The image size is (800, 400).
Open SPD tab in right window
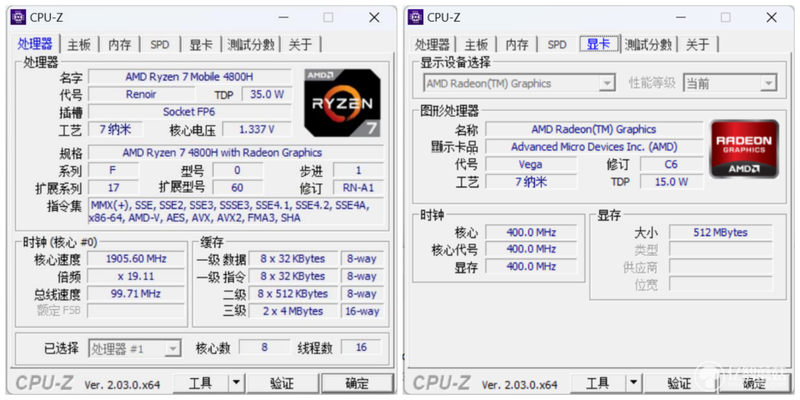tap(557, 45)
